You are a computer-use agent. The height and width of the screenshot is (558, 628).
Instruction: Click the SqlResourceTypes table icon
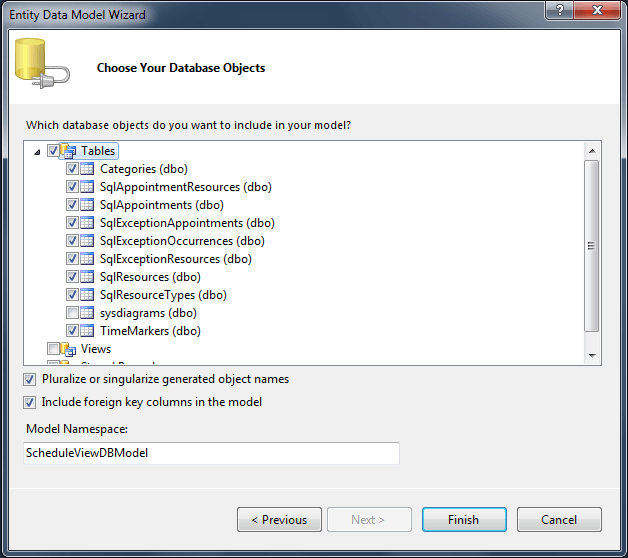coord(87,295)
